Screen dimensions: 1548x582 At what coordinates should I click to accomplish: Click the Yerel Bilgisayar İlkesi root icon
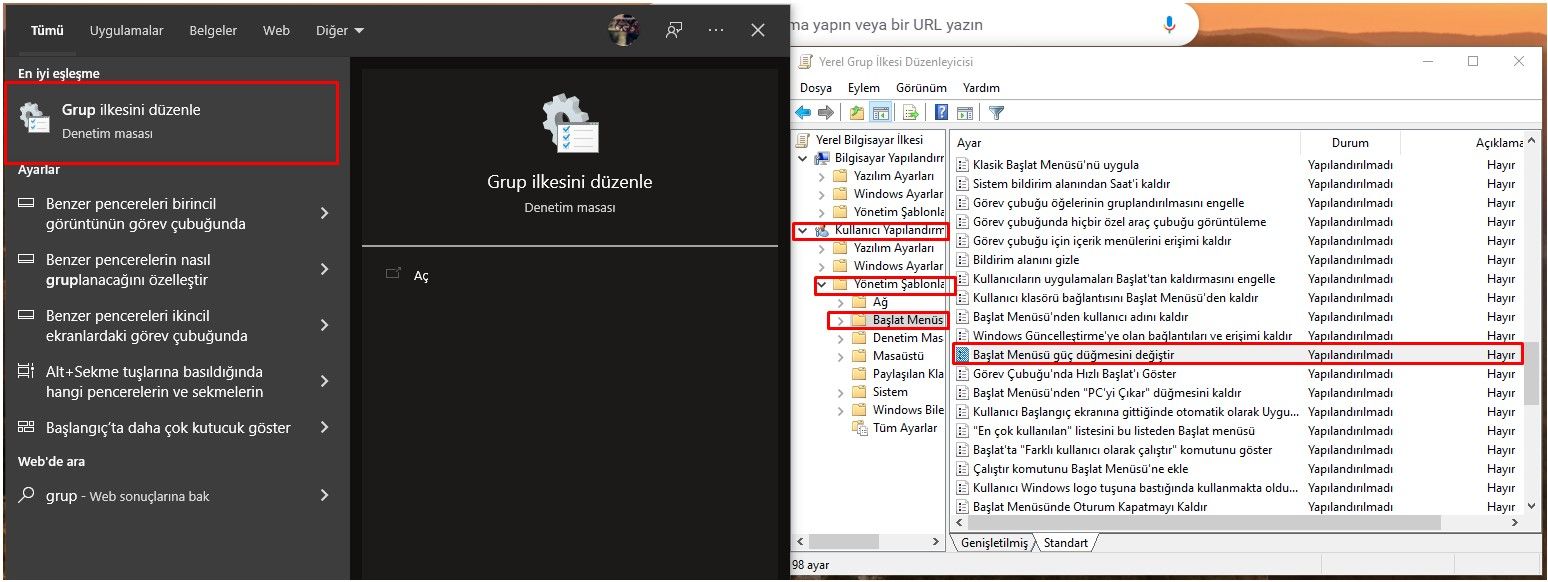805,140
